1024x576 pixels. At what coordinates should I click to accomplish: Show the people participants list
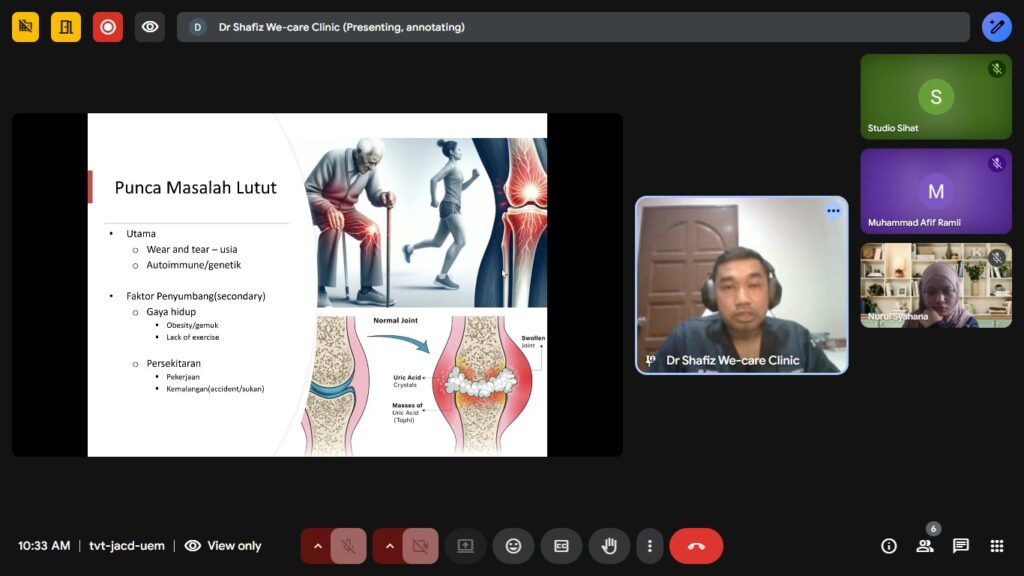pyautogui.click(x=925, y=546)
